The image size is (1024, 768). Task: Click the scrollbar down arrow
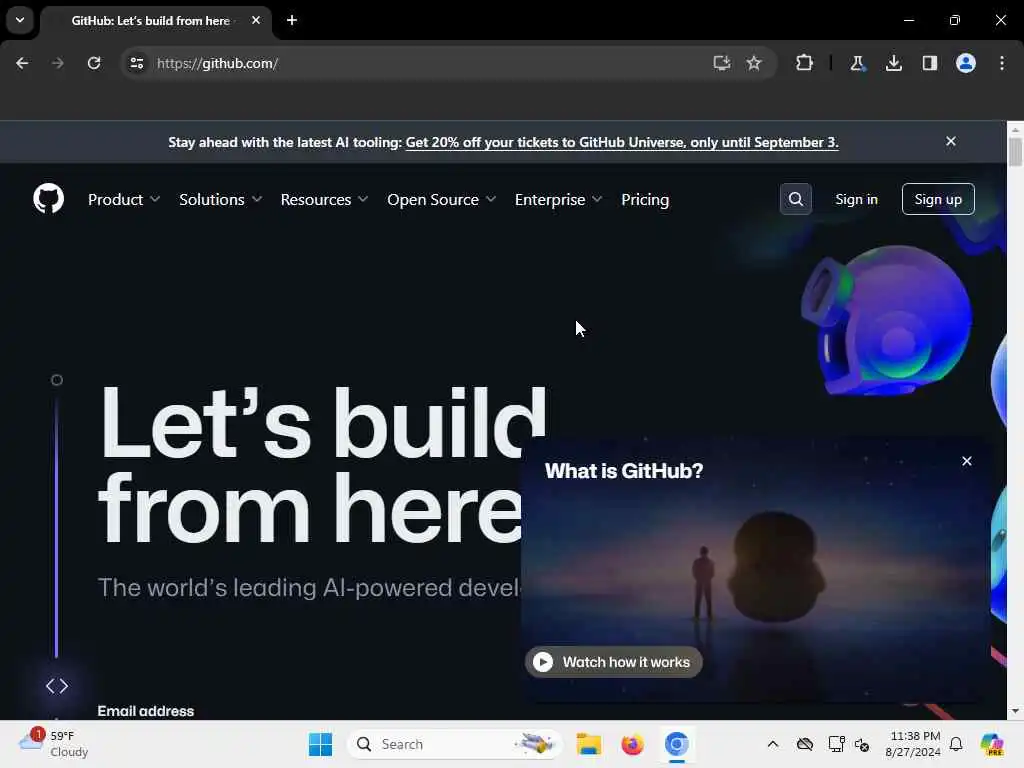click(1015, 711)
